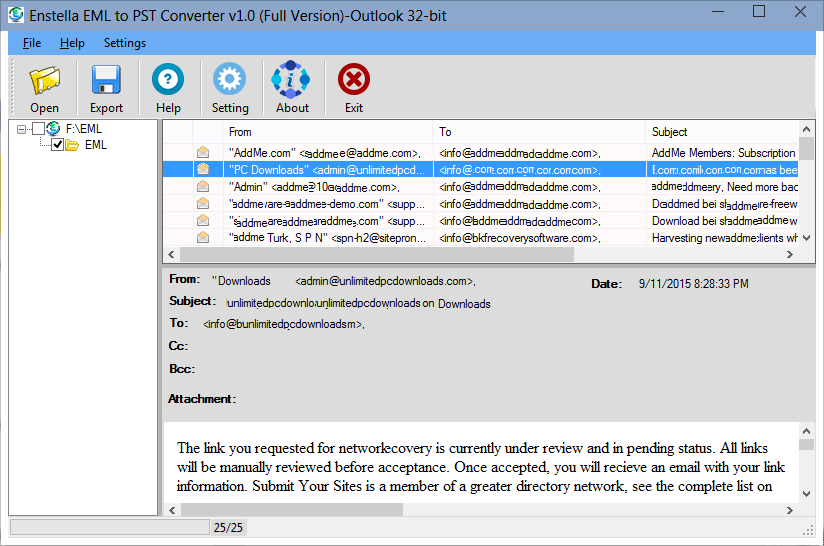This screenshot has height=546, width=824.
Task: Select the EML folder in tree
Action: tap(96, 145)
